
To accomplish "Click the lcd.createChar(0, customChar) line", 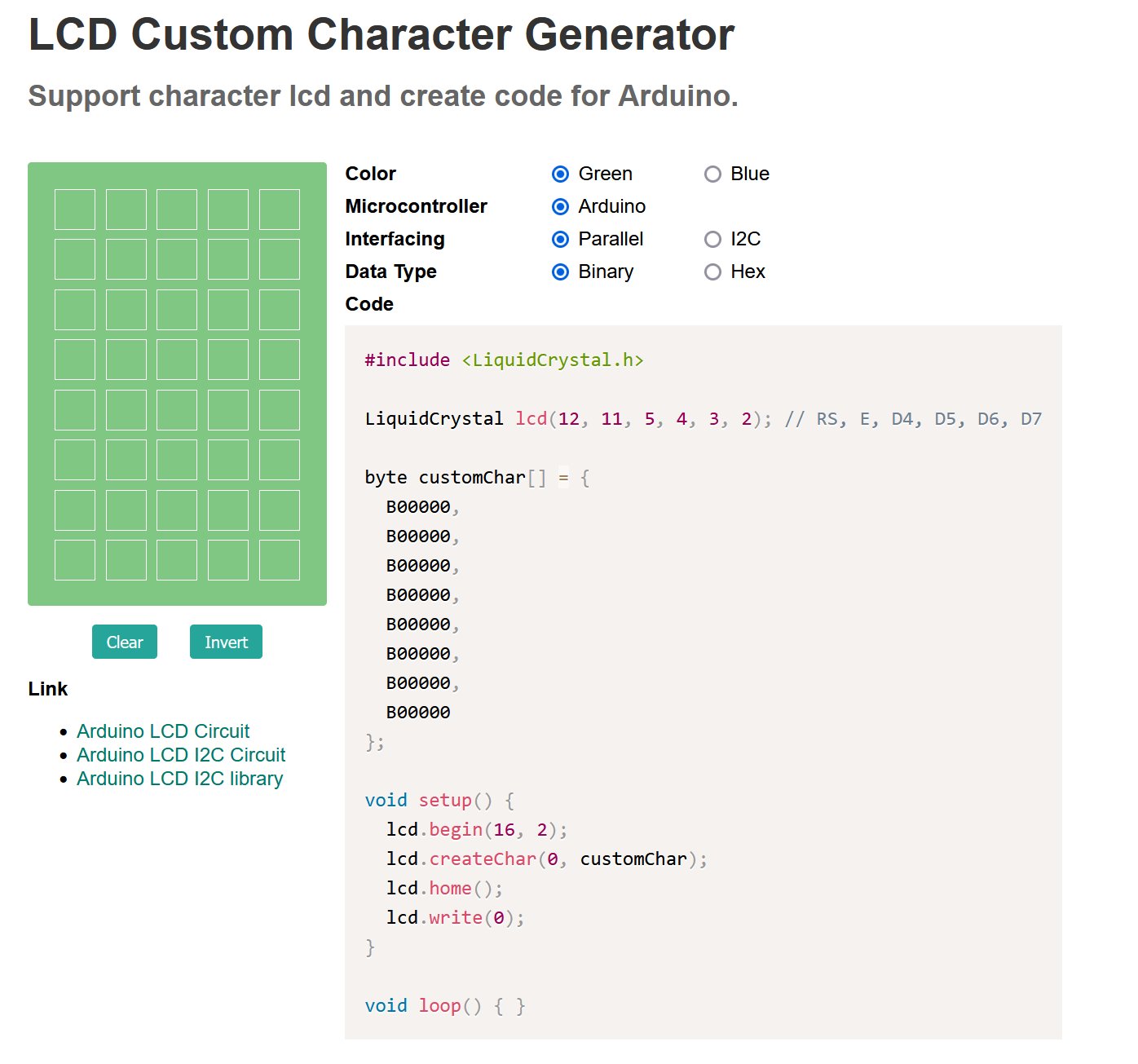I will click(x=547, y=859).
